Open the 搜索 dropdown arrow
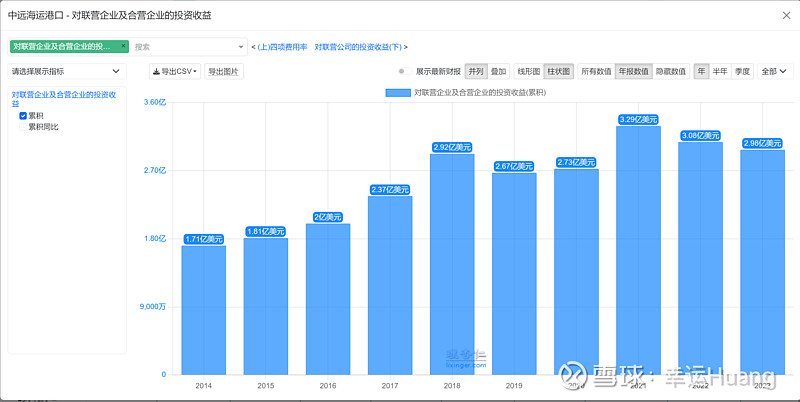Viewport: 800px width, 402px height. [241, 47]
